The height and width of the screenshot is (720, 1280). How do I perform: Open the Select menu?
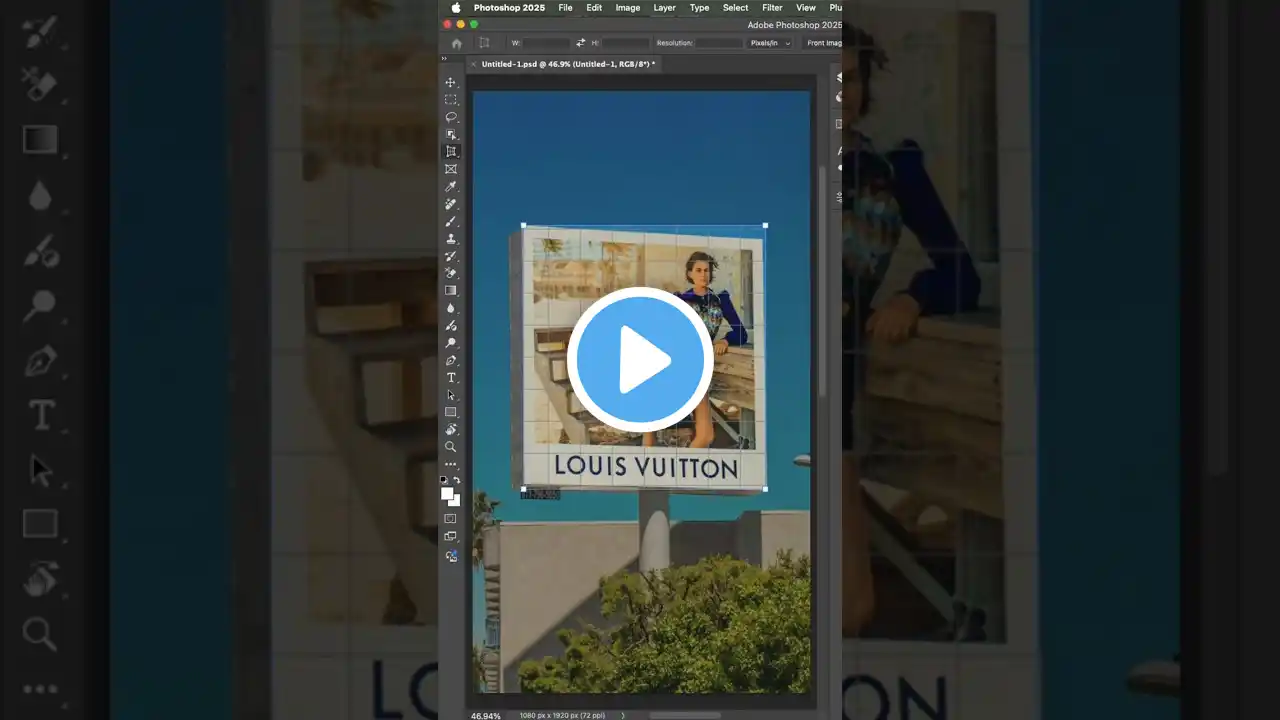736,8
